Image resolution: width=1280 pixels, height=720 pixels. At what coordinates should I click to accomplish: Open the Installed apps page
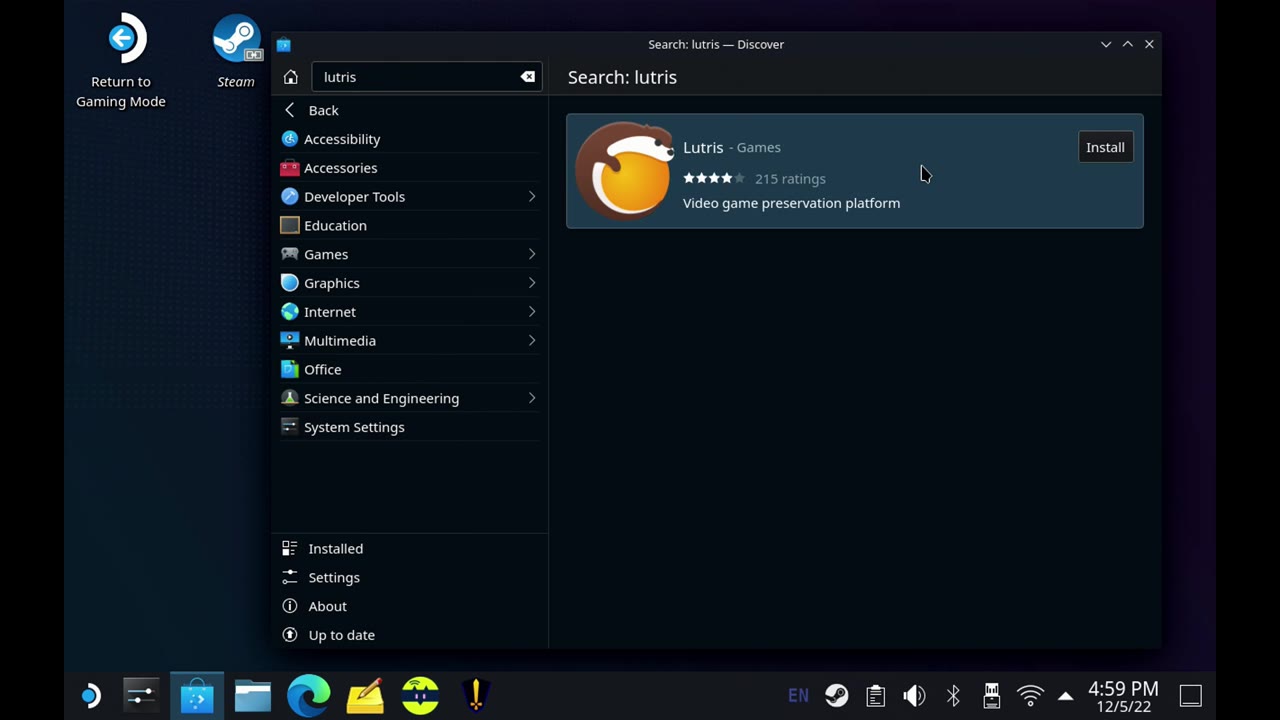coord(410,548)
